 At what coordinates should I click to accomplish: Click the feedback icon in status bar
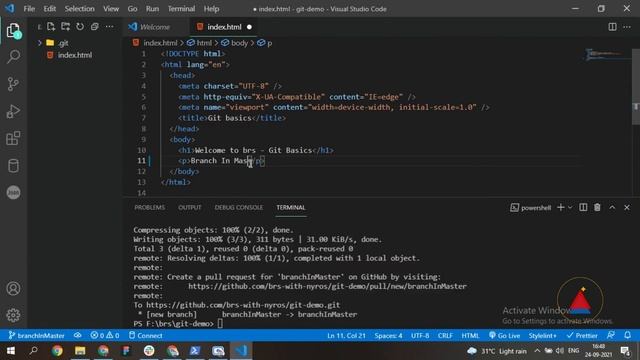click(x=611, y=335)
